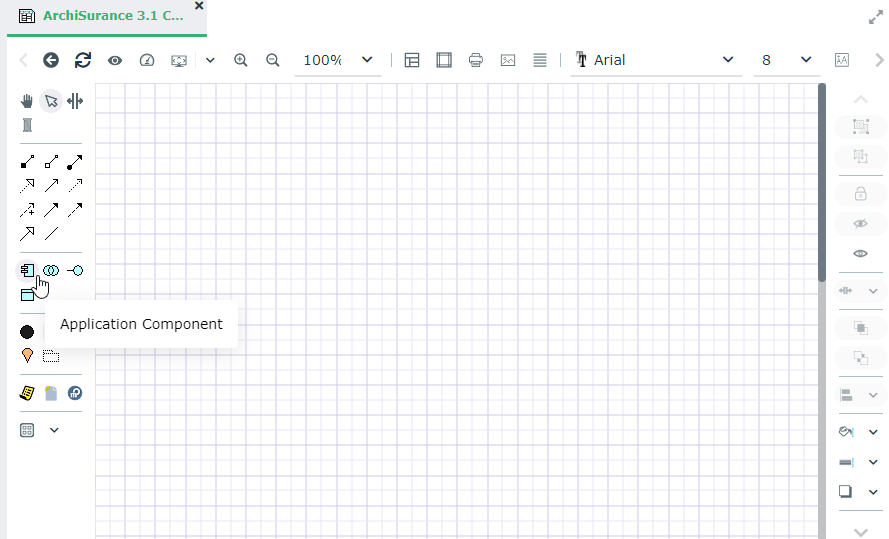Select the Application Interface element icon

coord(75,271)
